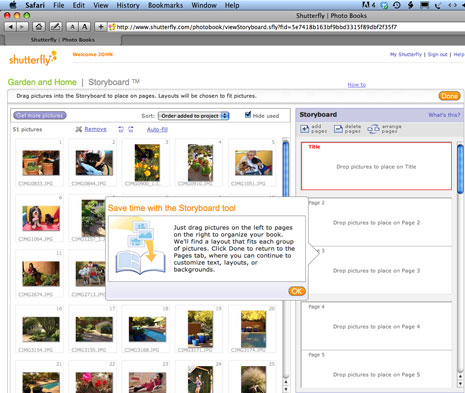Select picture number 19 blue pots thumbnail
Screen dimensions: 465x393
(x=200, y=329)
